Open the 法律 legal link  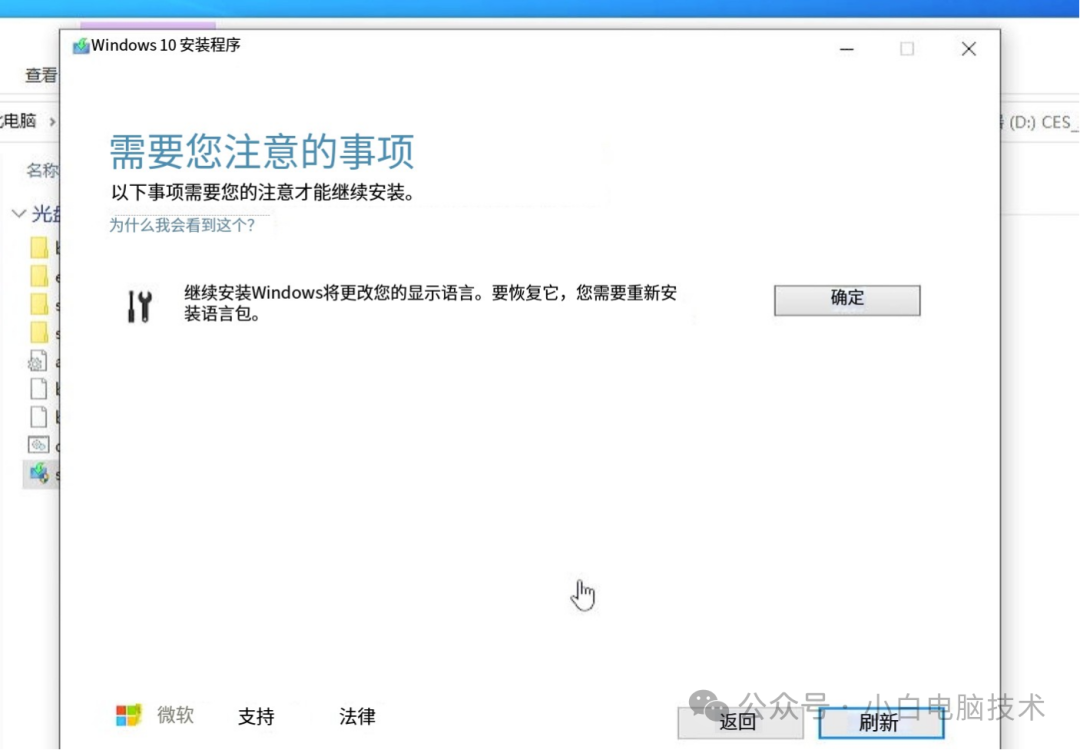[x=356, y=716]
